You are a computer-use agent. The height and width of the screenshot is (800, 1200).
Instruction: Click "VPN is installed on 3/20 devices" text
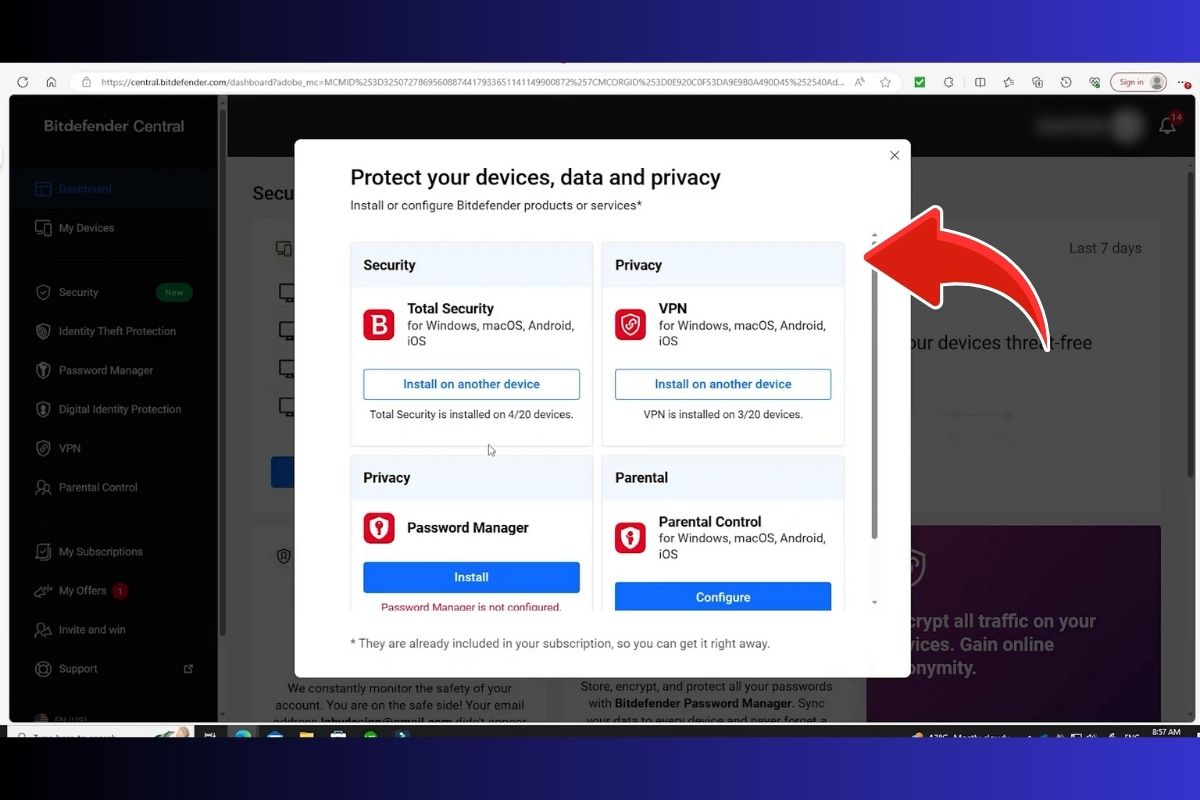(x=723, y=414)
